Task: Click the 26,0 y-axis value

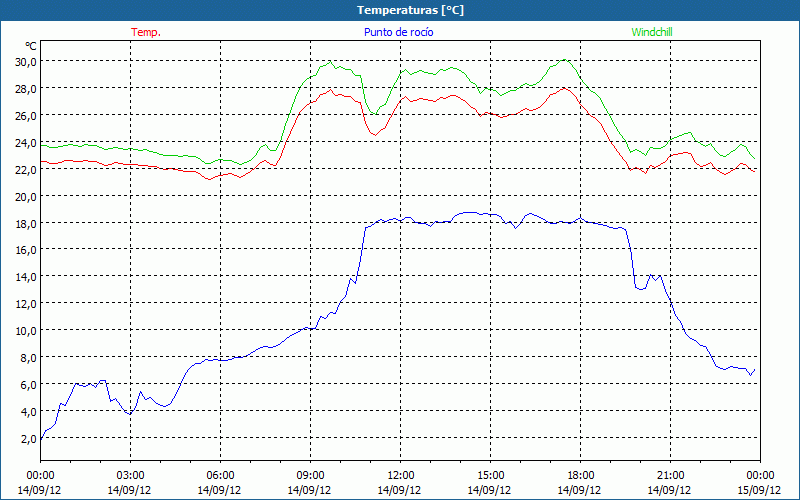Action: point(26,115)
